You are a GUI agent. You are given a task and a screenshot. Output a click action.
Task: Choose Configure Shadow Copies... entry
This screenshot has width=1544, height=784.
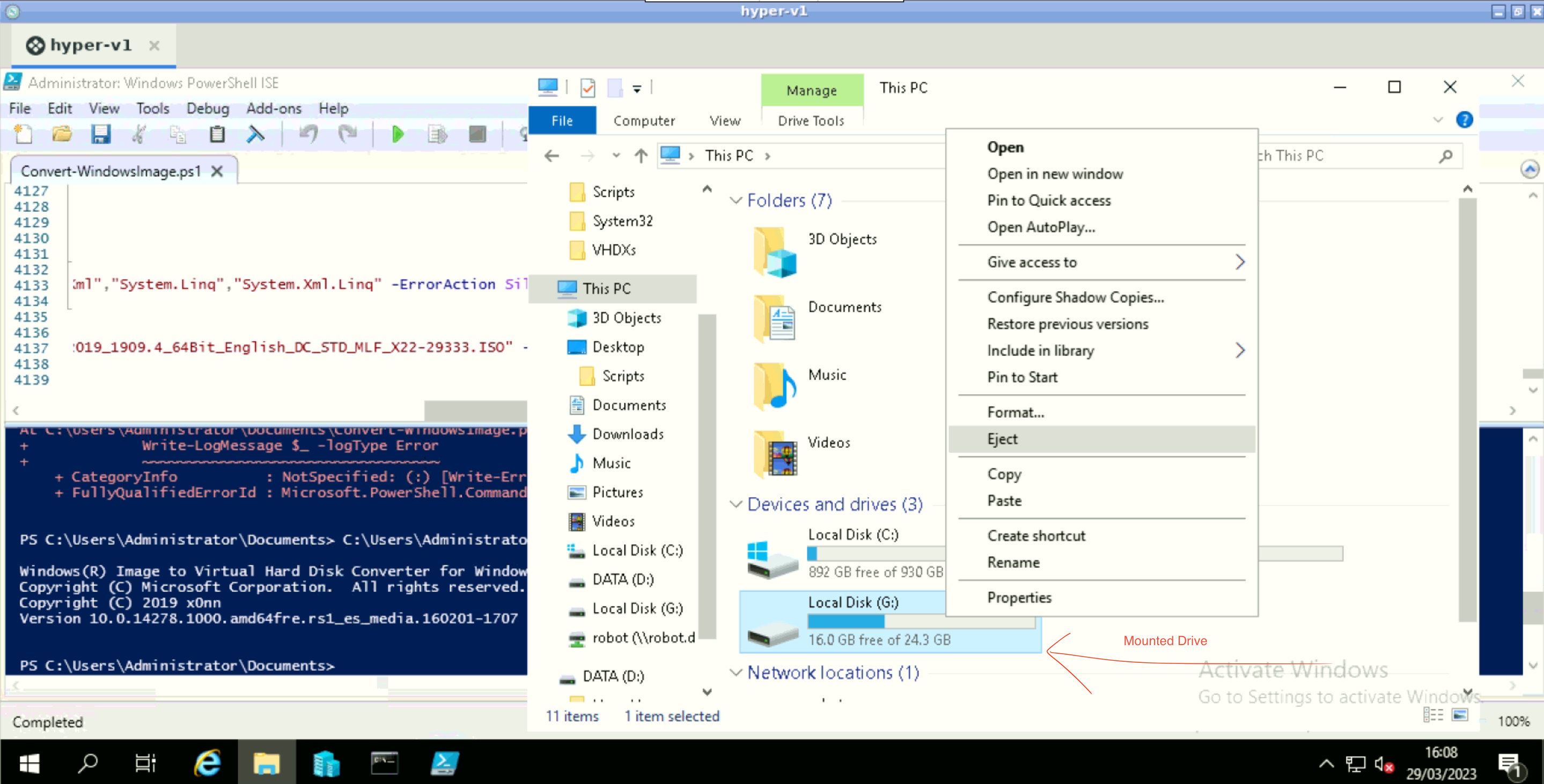(1101, 297)
